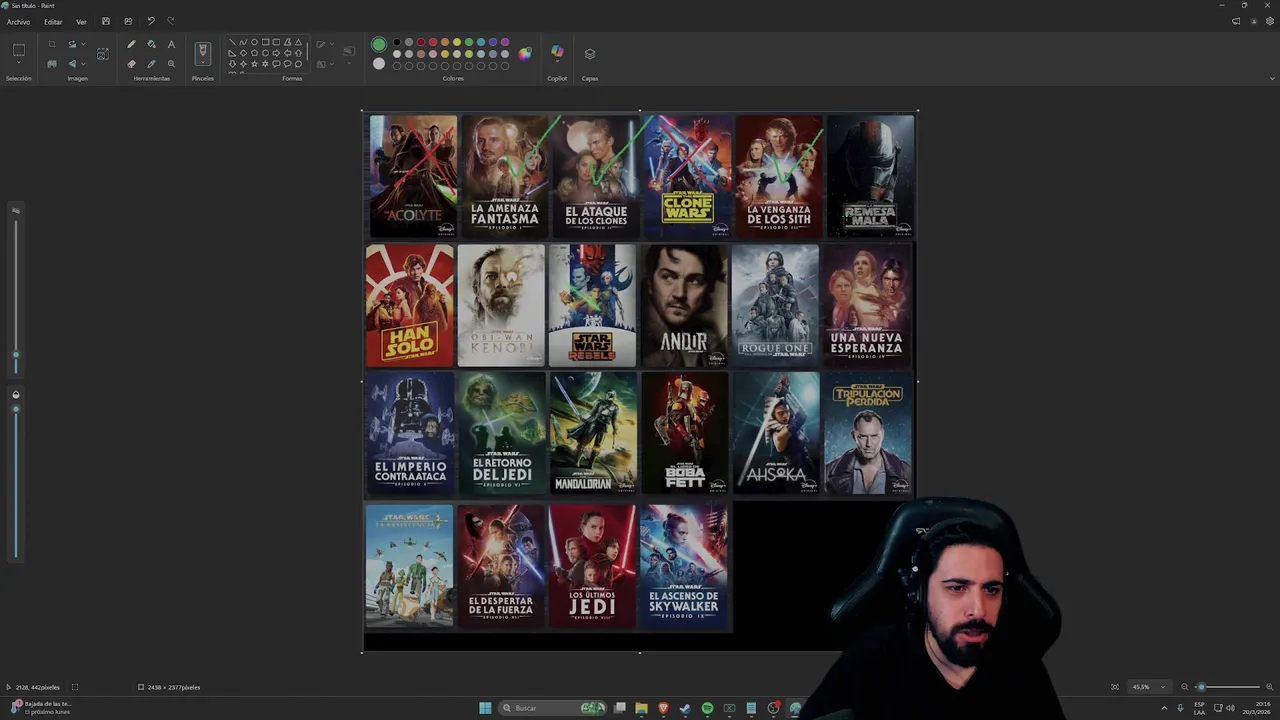The width and height of the screenshot is (1280, 720).
Task: Choose the Crop tool in Imagen group
Action: pyautogui.click(x=52, y=44)
